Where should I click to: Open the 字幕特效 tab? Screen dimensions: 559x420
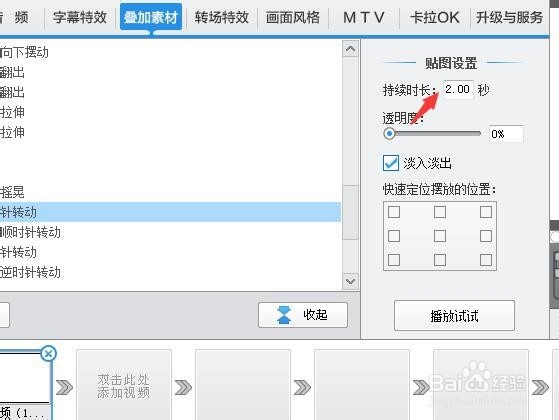(x=80, y=17)
